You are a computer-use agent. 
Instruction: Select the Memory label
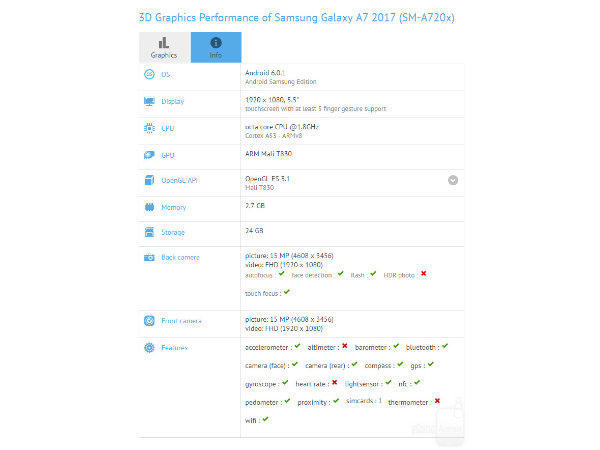(x=174, y=207)
